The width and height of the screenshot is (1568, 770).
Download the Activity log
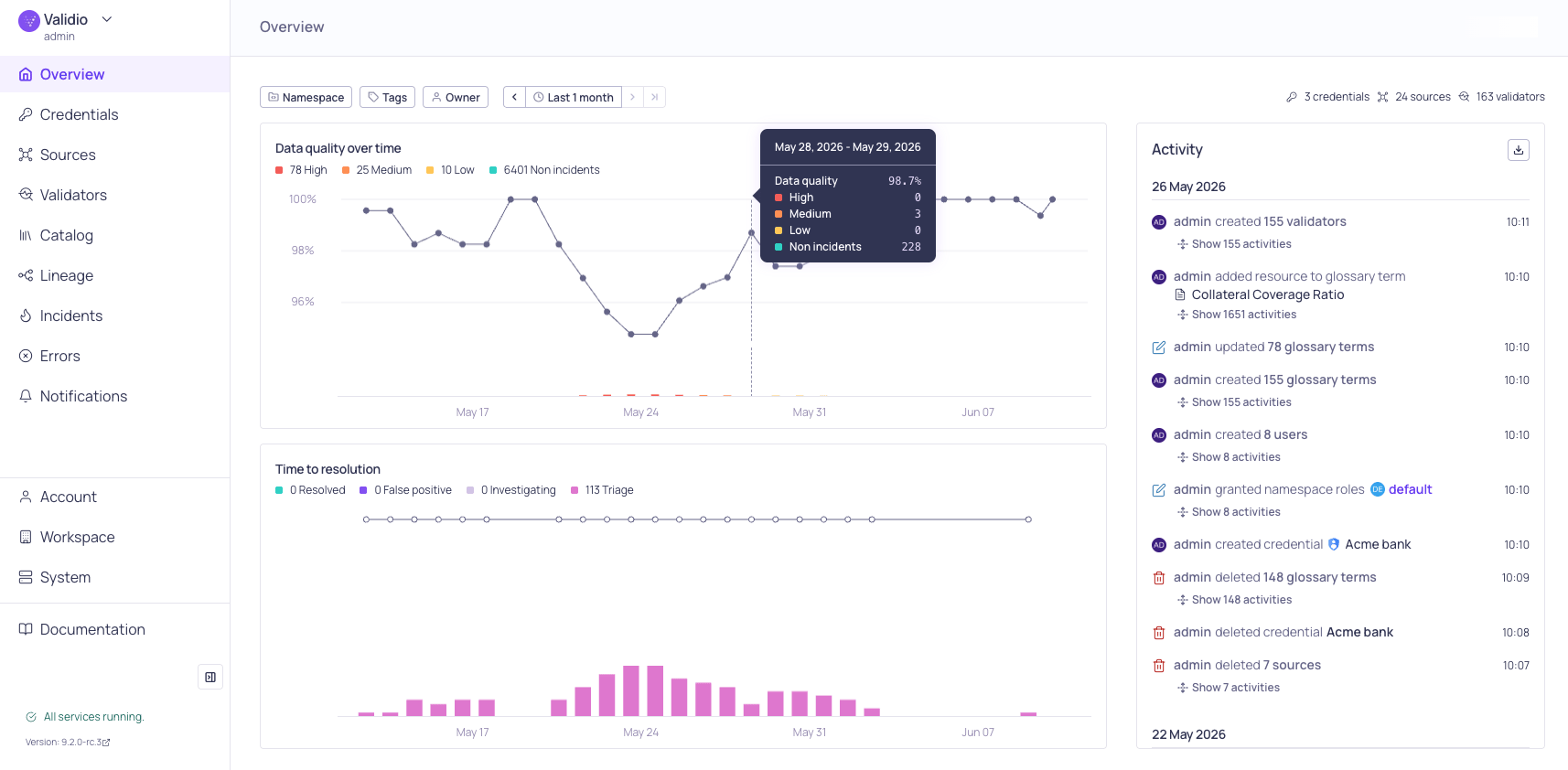[x=1519, y=150]
